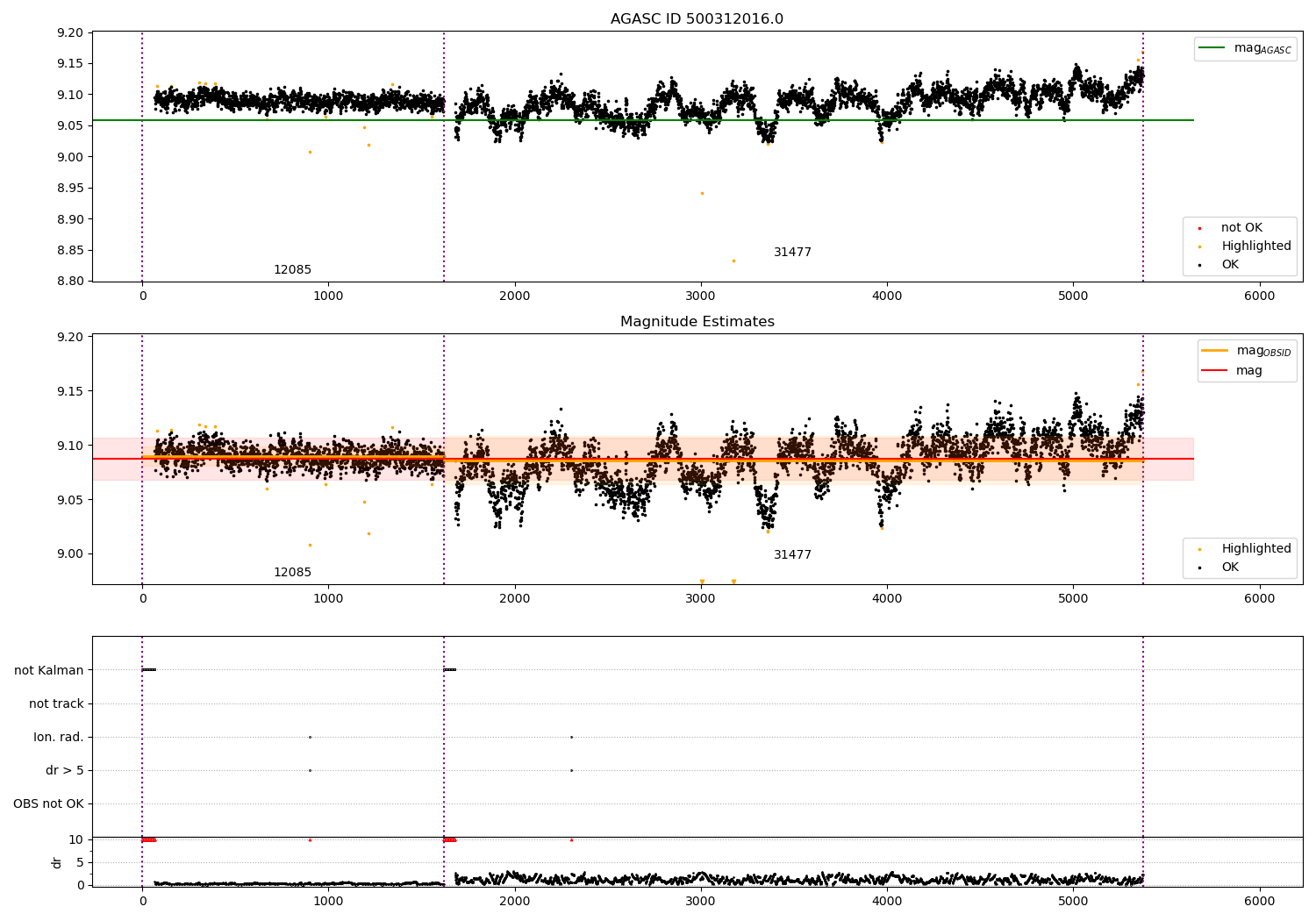
Task: Click the rotated "dr" axis label
Action: pos(57,862)
